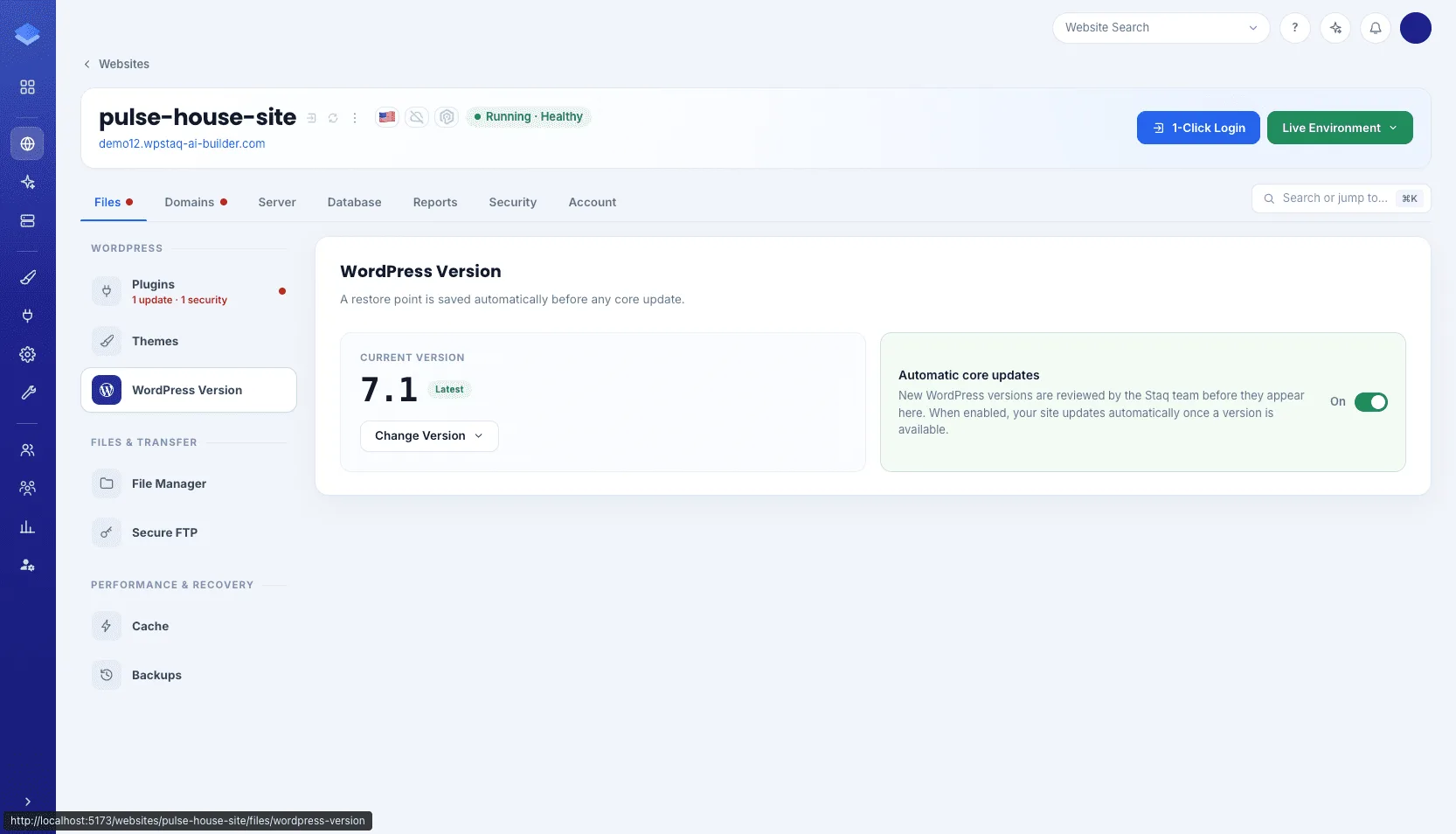Screen dimensions: 1456x834
Task: Click the wrench tools icon in sidebar
Action: click(x=27, y=393)
